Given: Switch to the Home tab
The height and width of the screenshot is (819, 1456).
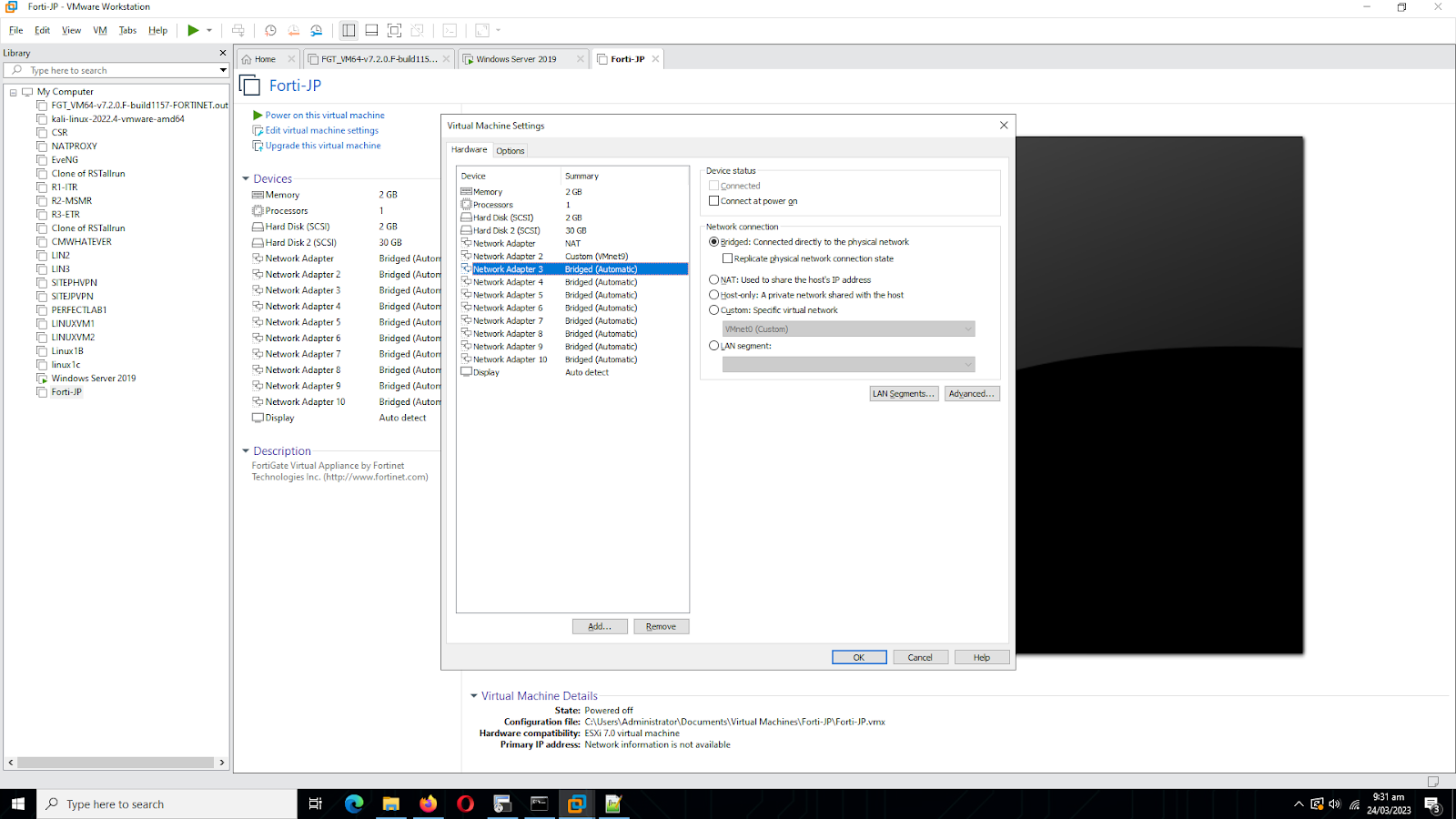Looking at the screenshot, I should point(265,59).
